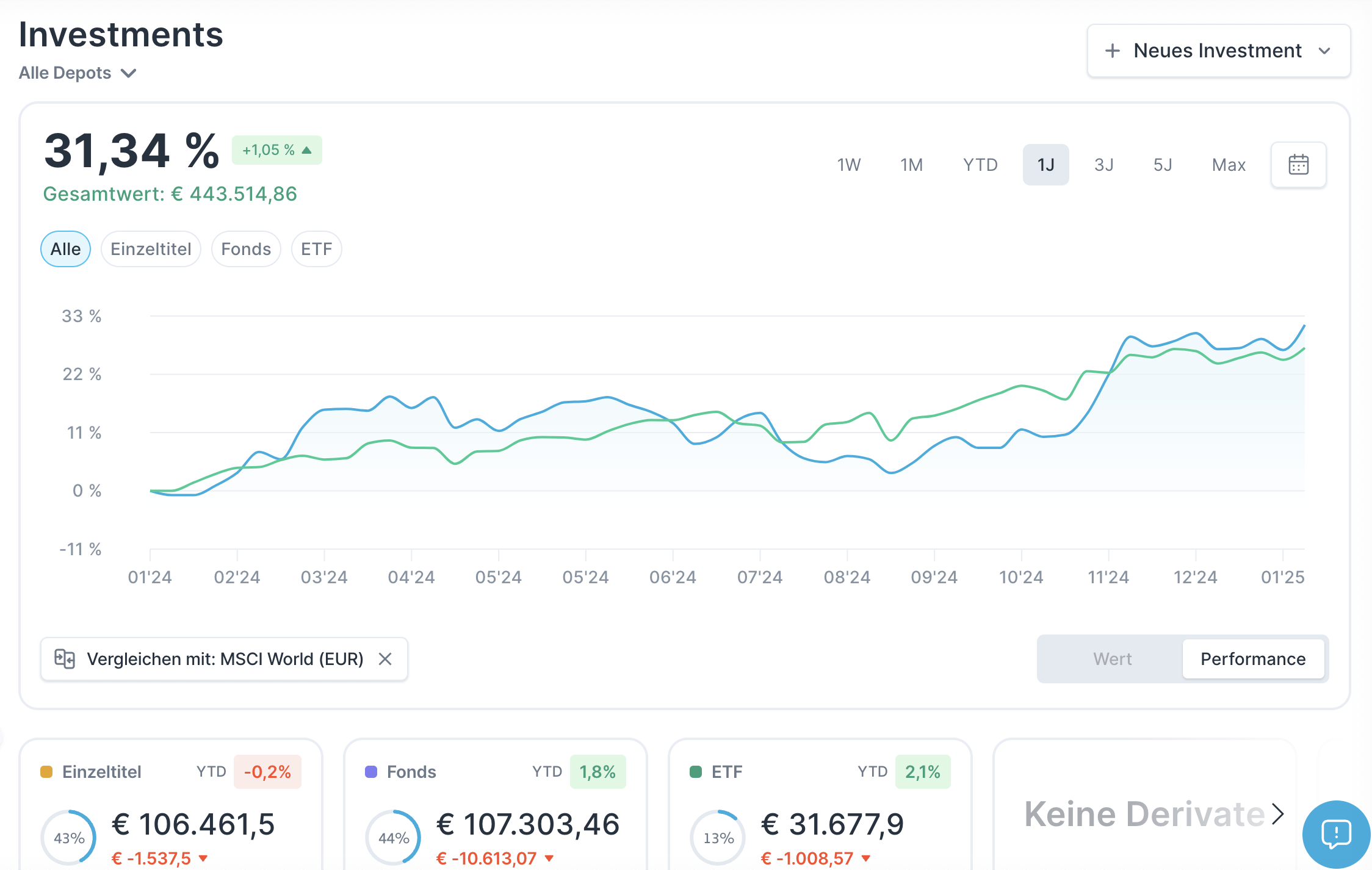
Task: Click the +1,05 % change badge
Action: (277, 150)
